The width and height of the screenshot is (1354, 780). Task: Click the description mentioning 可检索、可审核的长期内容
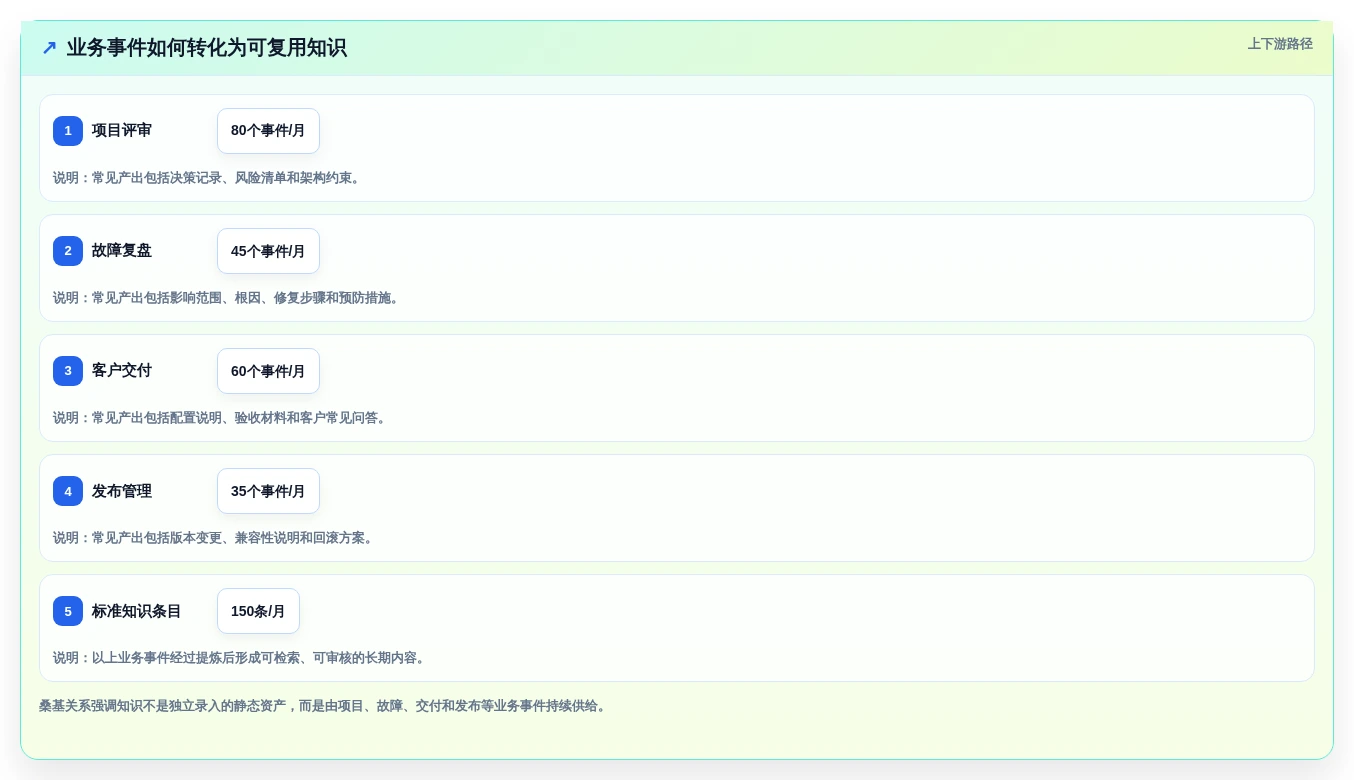click(241, 658)
